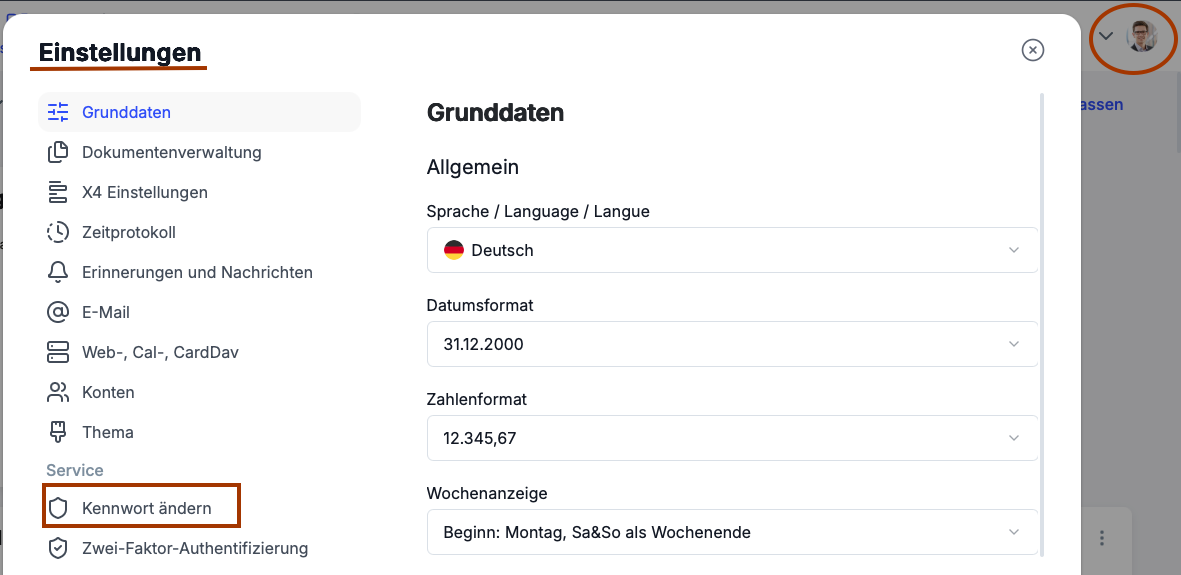This screenshot has height=575, width=1181.
Task: Switch to Erinnerungen und Nachrichten section
Action: tap(197, 272)
